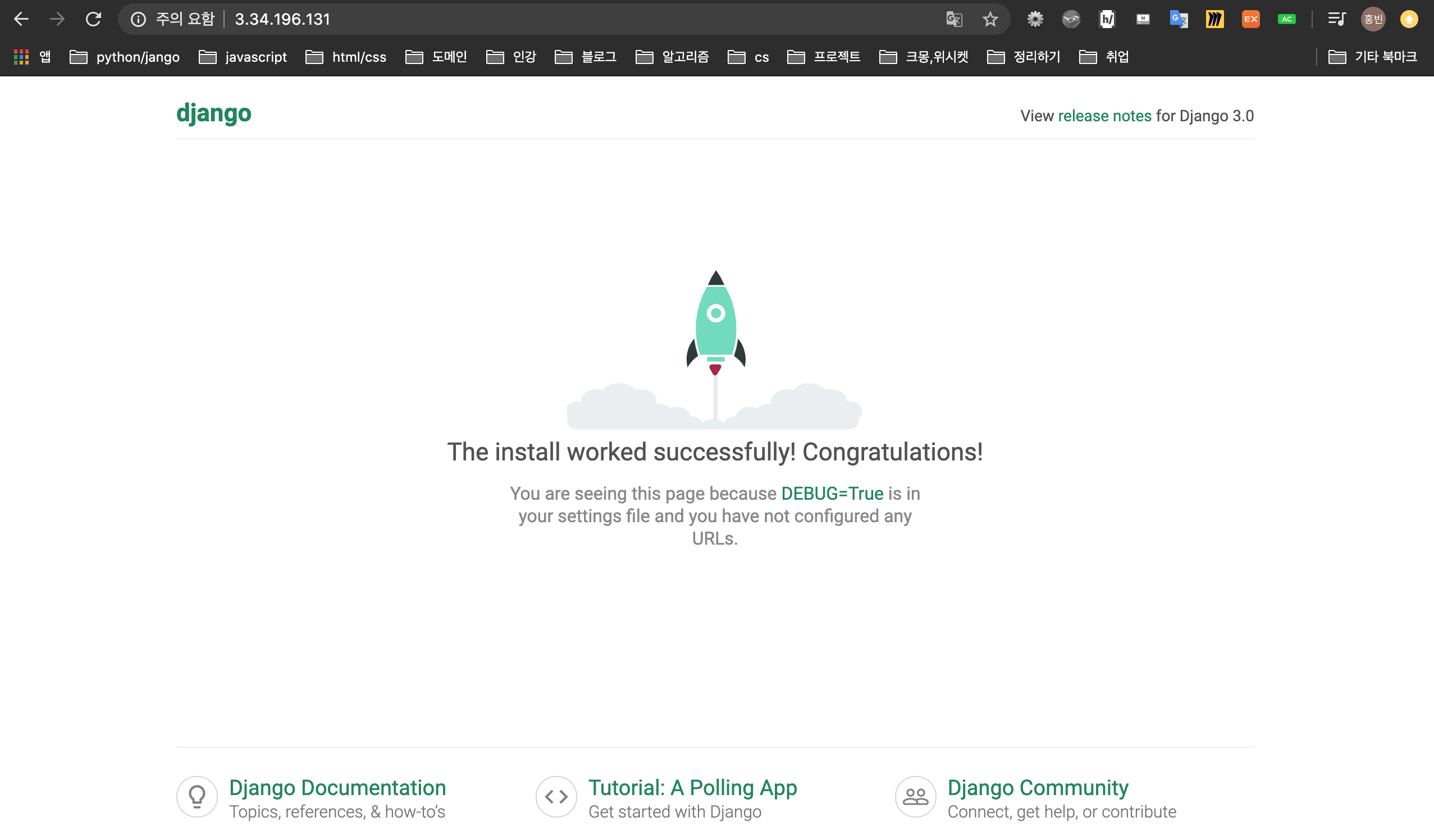Click 'Get started with Django' text
The image size is (1434, 840).
tap(674, 811)
